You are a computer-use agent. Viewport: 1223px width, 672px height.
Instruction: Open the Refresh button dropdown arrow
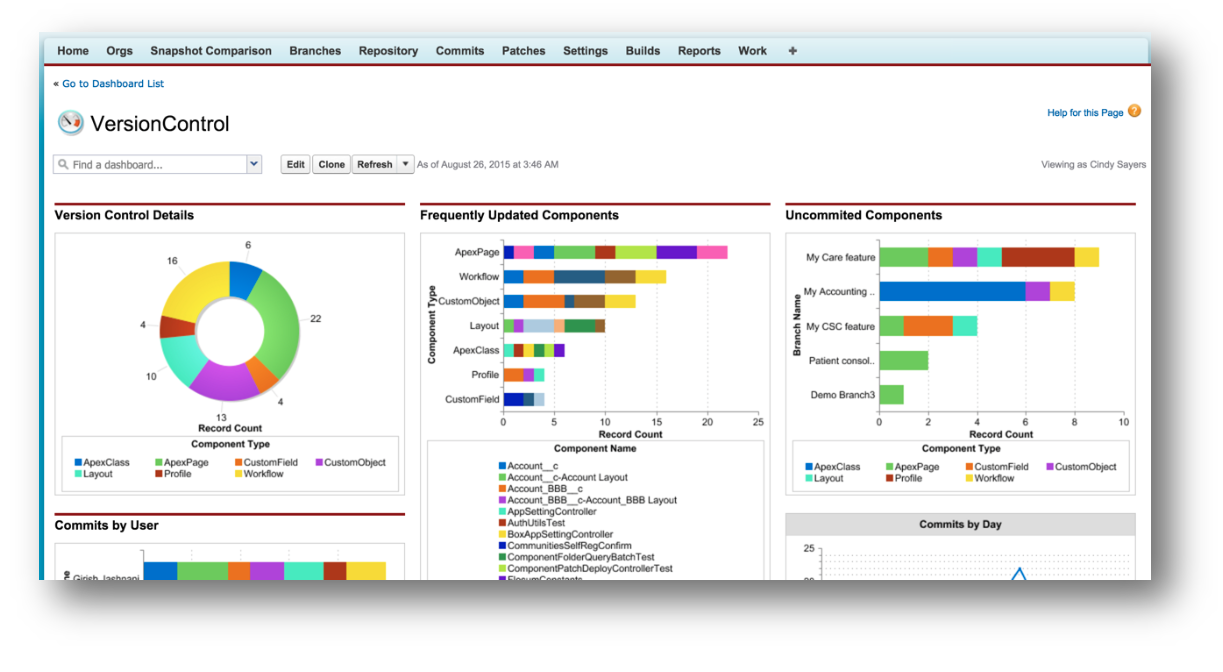coord(405,165)
